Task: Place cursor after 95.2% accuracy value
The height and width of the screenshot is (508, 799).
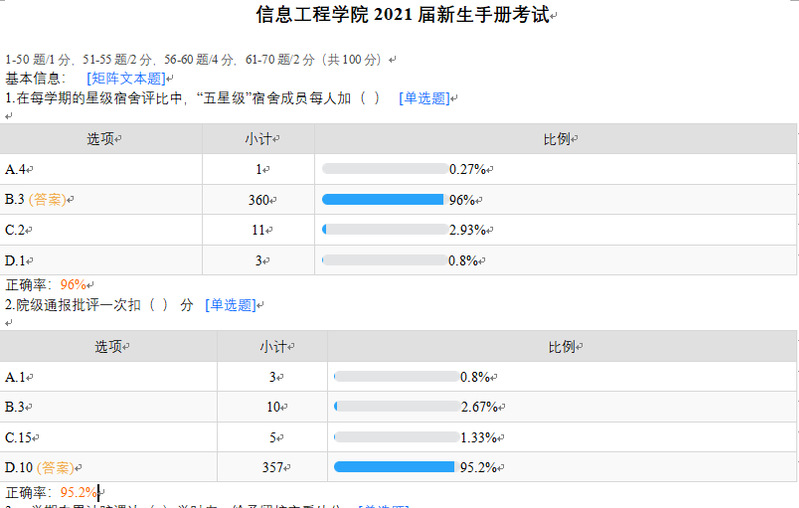Action: coord(97,492)
